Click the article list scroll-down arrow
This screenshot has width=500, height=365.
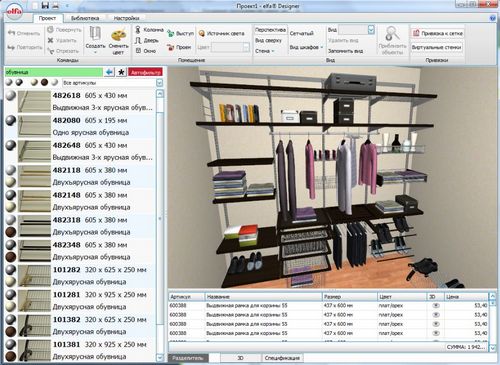coord(160,358)
